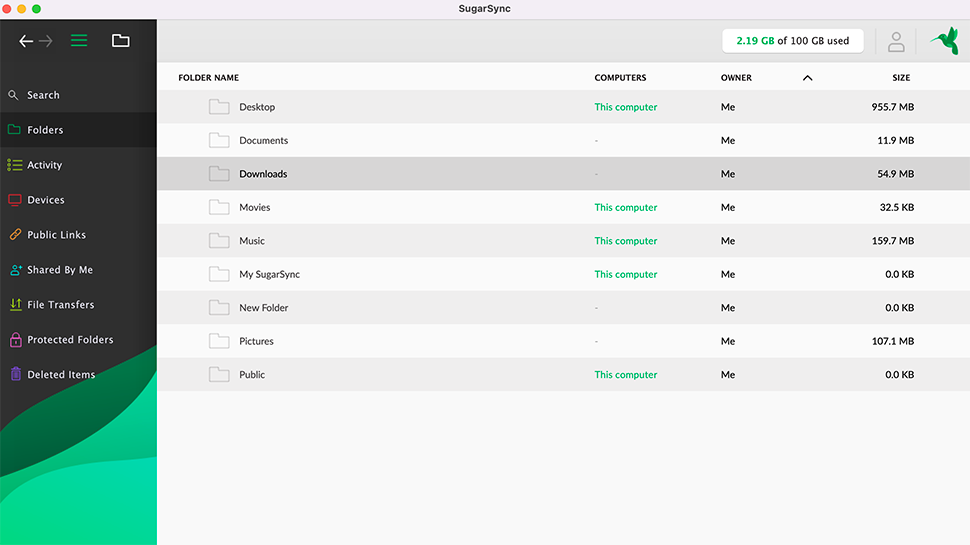Click the Desktop folder icon

pos(219,106)
